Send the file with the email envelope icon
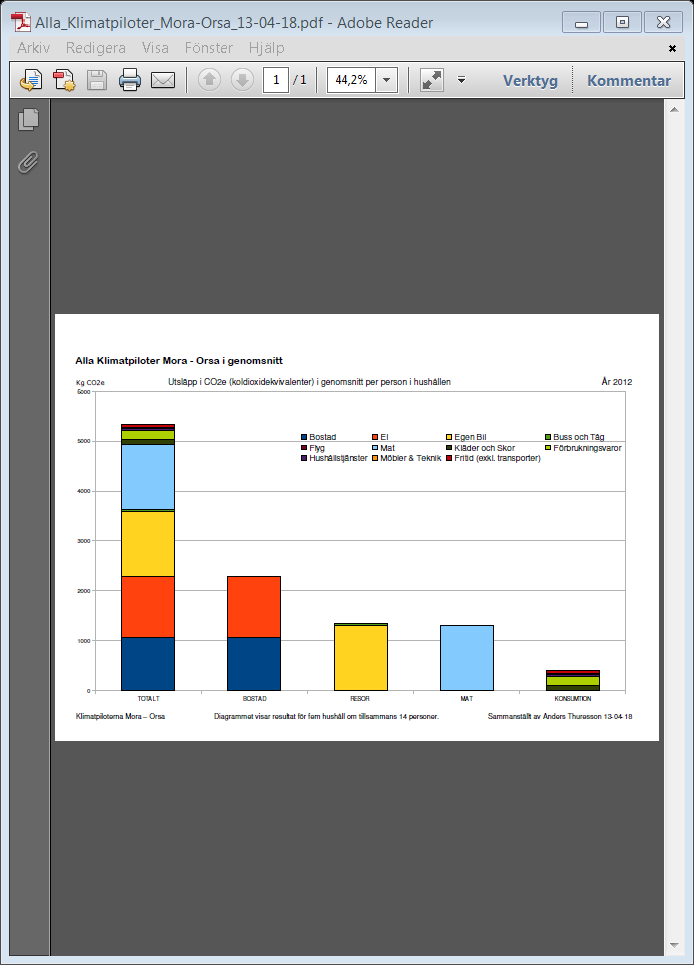 pyautogui.click(x=163, y=80)
